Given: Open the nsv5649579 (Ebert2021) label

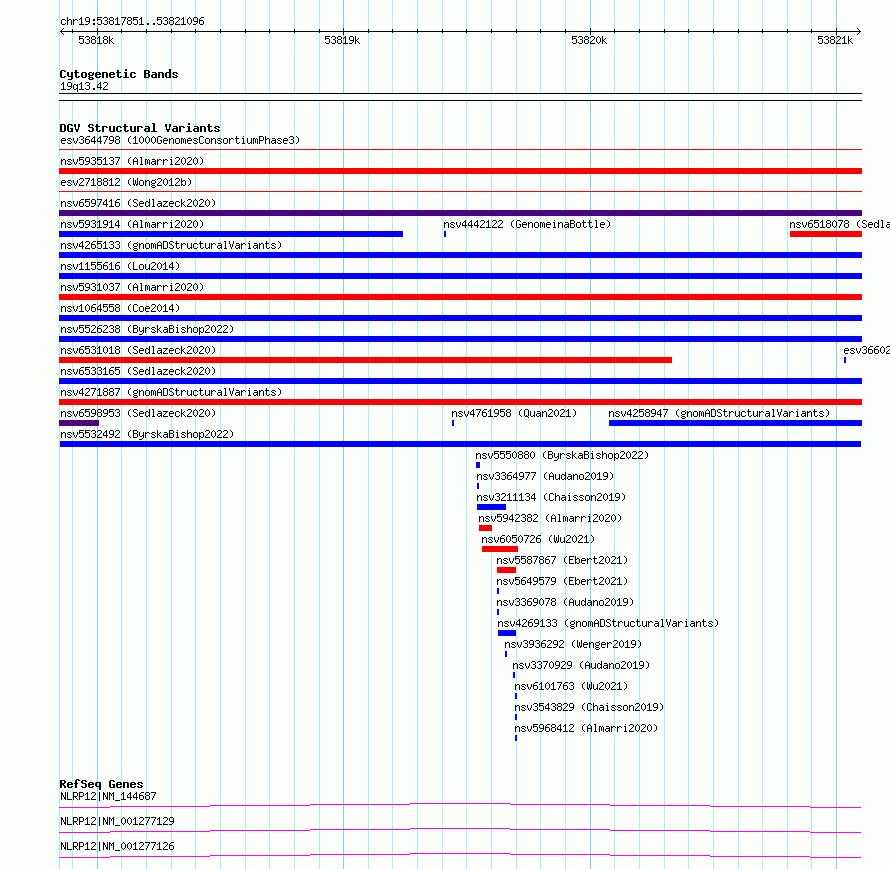Looking at the screenshot, I should 562,581.
